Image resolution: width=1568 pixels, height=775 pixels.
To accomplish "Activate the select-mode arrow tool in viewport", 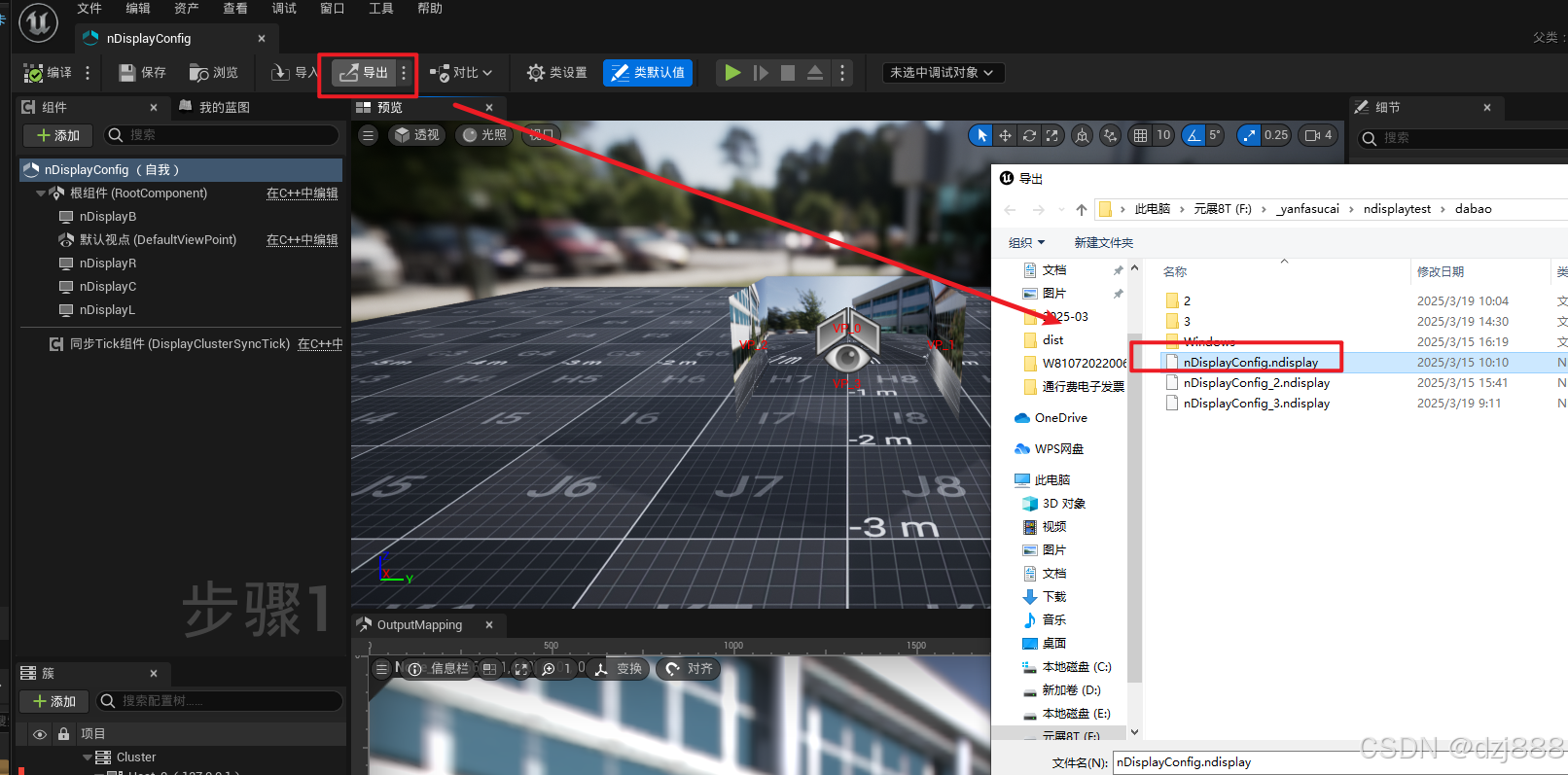I will 981,135.
